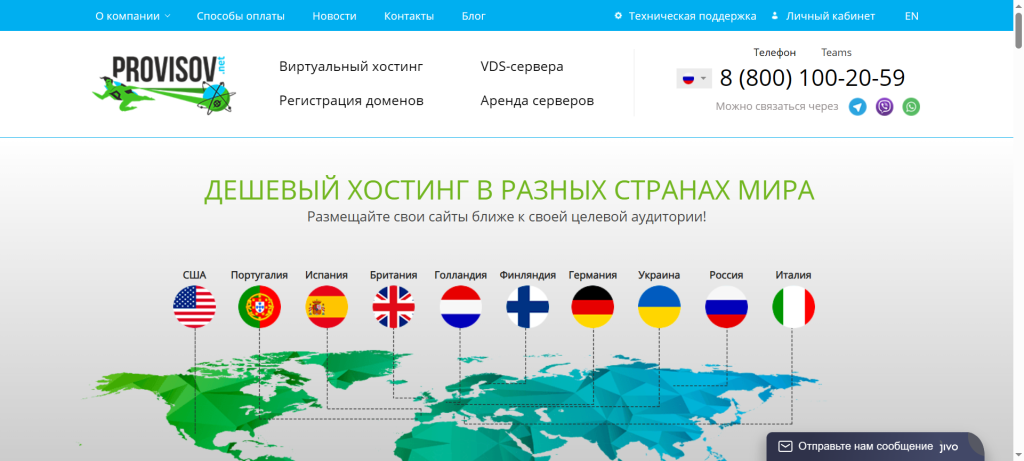This screenshot has width=1024, height=461.
Task: Open the Telegram contact icon
Action: (857, 106)
